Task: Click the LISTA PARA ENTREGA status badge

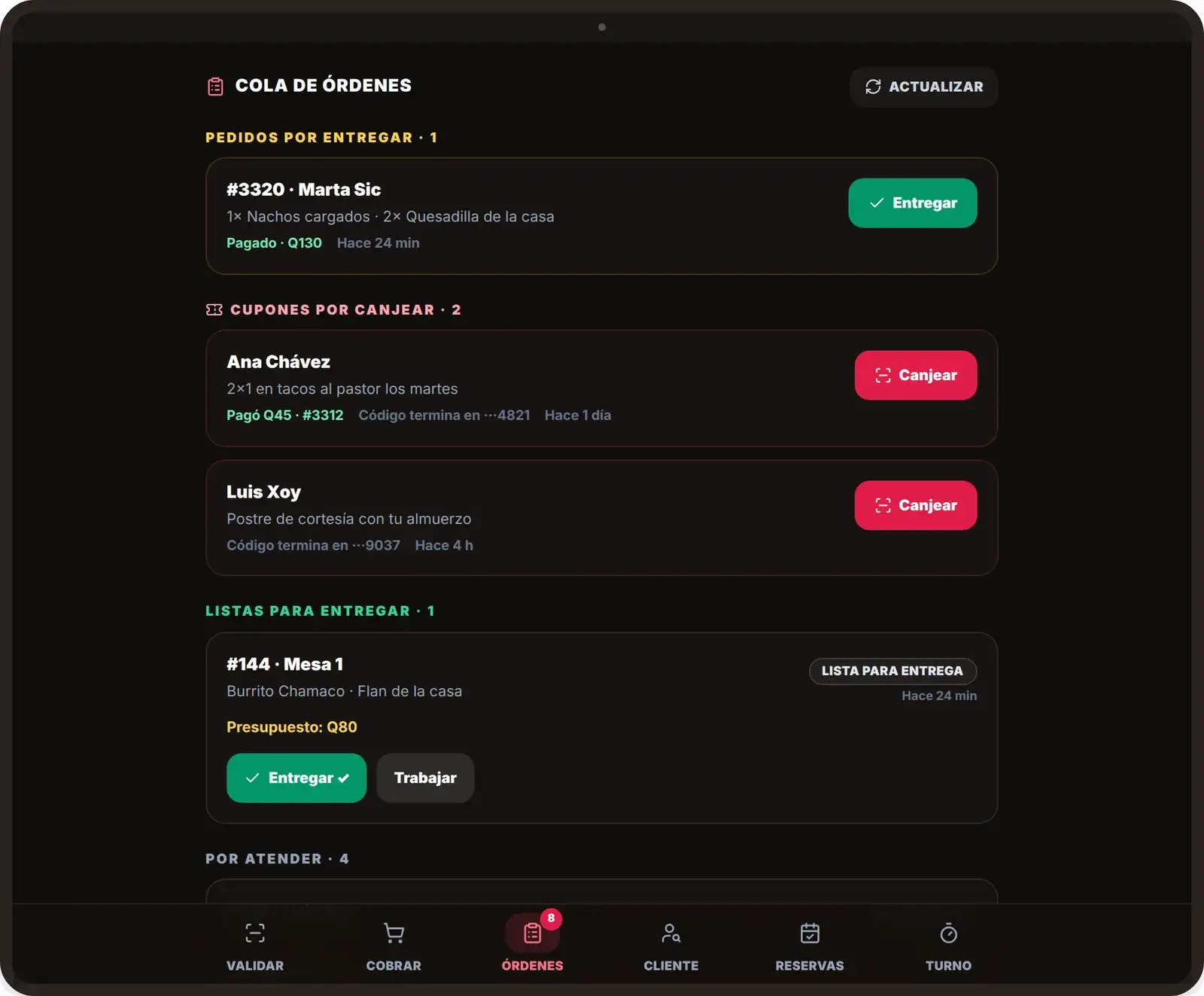Action: 892,671
